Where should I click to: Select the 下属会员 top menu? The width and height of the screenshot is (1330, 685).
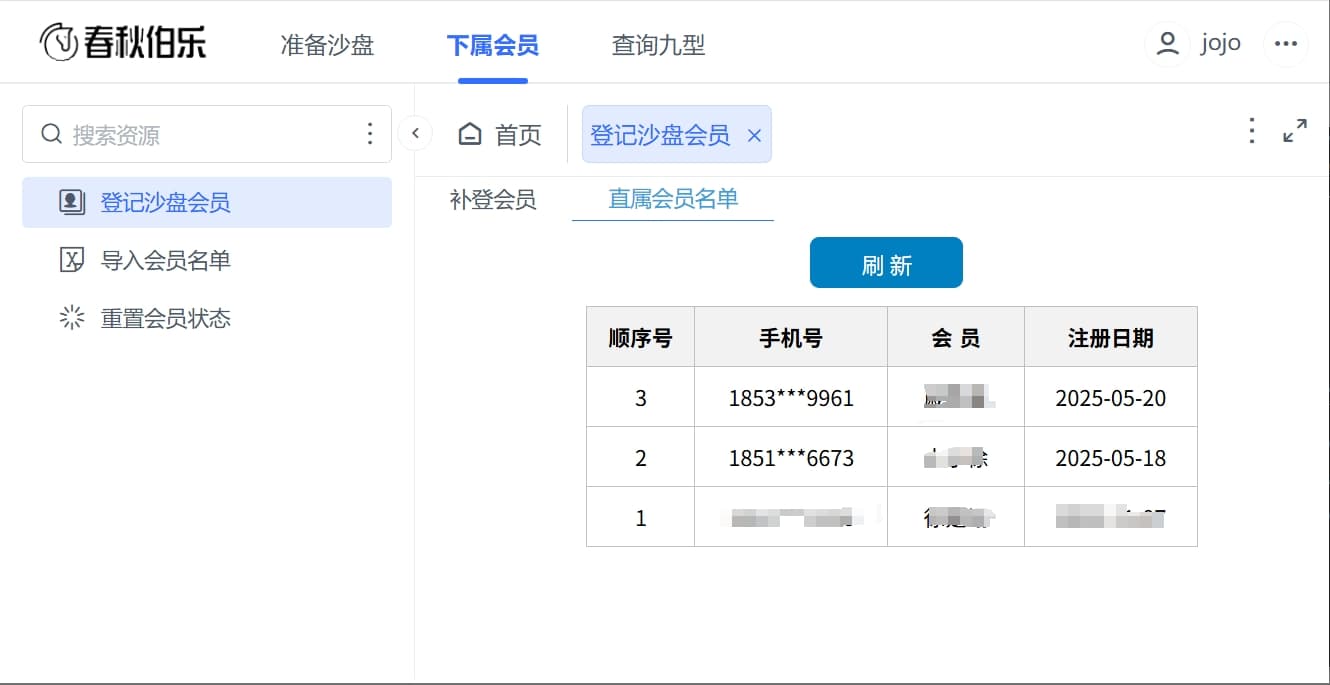tap(492, 45)
